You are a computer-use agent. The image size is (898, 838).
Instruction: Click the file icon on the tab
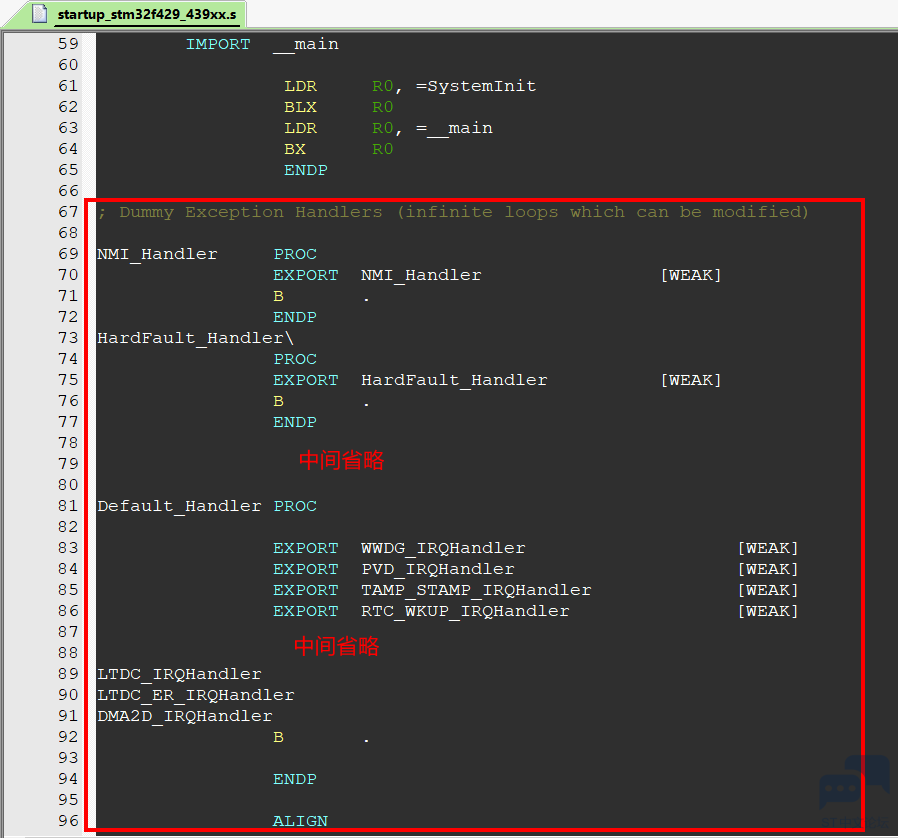pyautogui.click(x=40, y=14)
